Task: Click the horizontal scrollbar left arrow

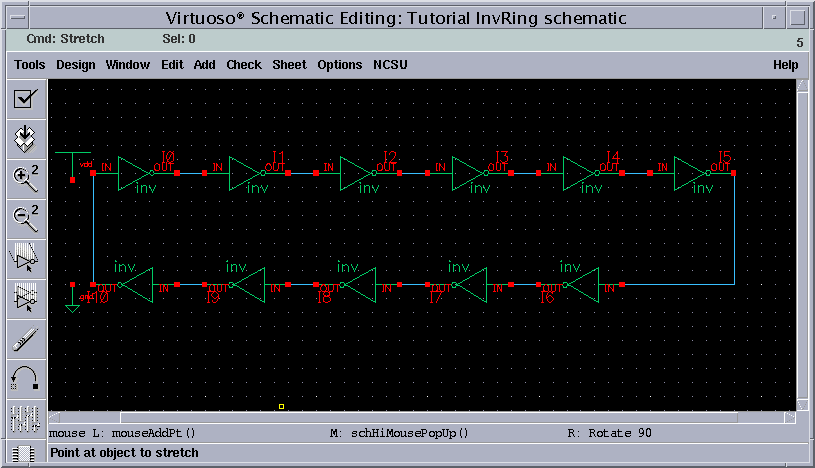Action: [x=54, y=417]
